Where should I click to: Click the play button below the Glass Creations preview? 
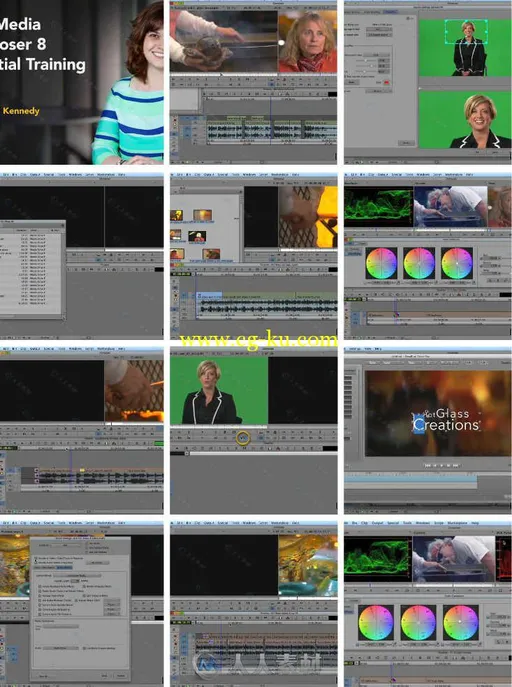(x=441, y=465)
